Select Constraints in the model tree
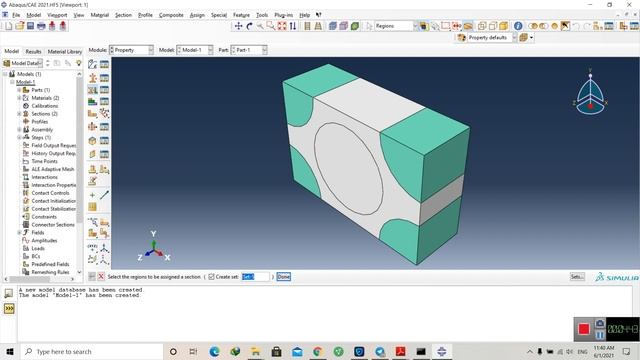The image size is (640, 360). 44,217
